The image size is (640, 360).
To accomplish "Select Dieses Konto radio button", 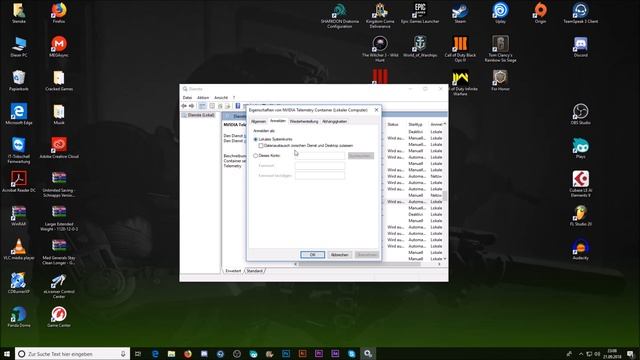I will (256, 156).
